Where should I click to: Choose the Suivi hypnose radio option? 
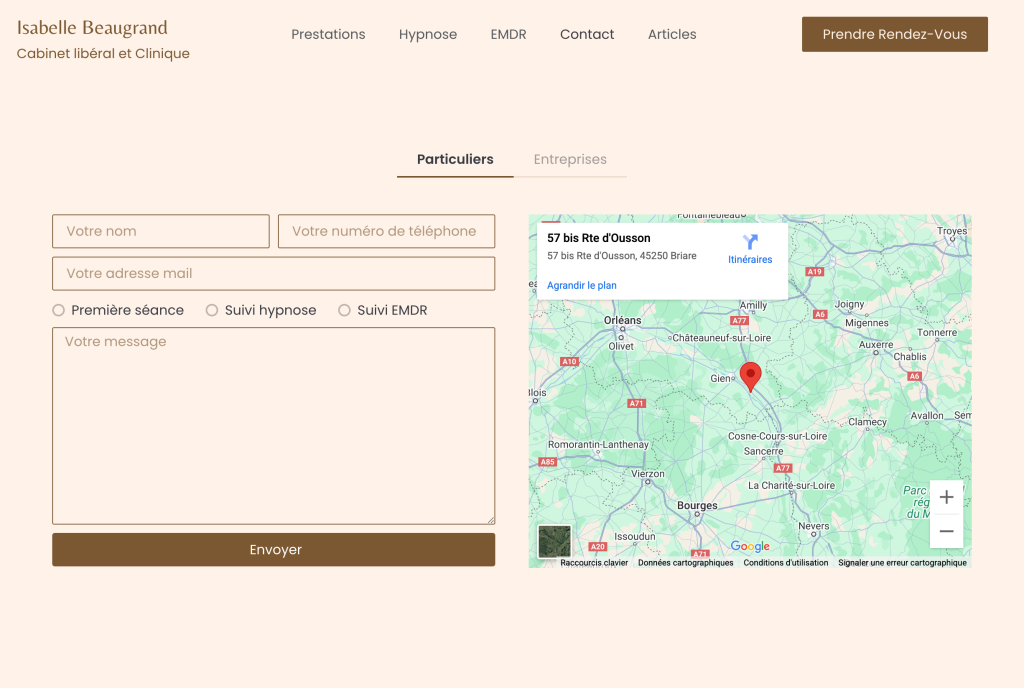click(212, 311)
